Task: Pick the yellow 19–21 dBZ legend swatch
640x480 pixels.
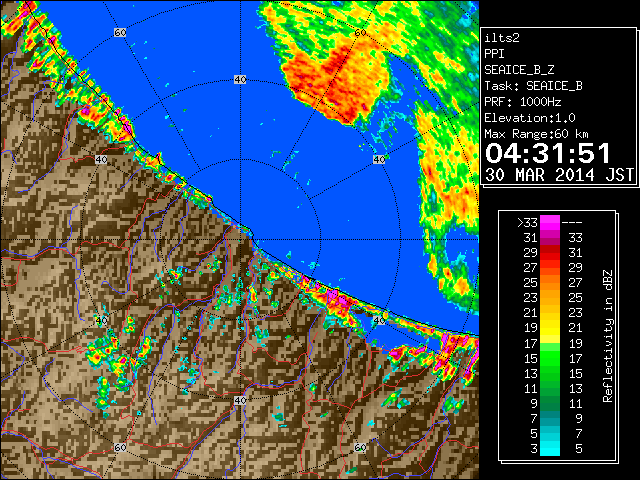Action: [x=550, y=328]
